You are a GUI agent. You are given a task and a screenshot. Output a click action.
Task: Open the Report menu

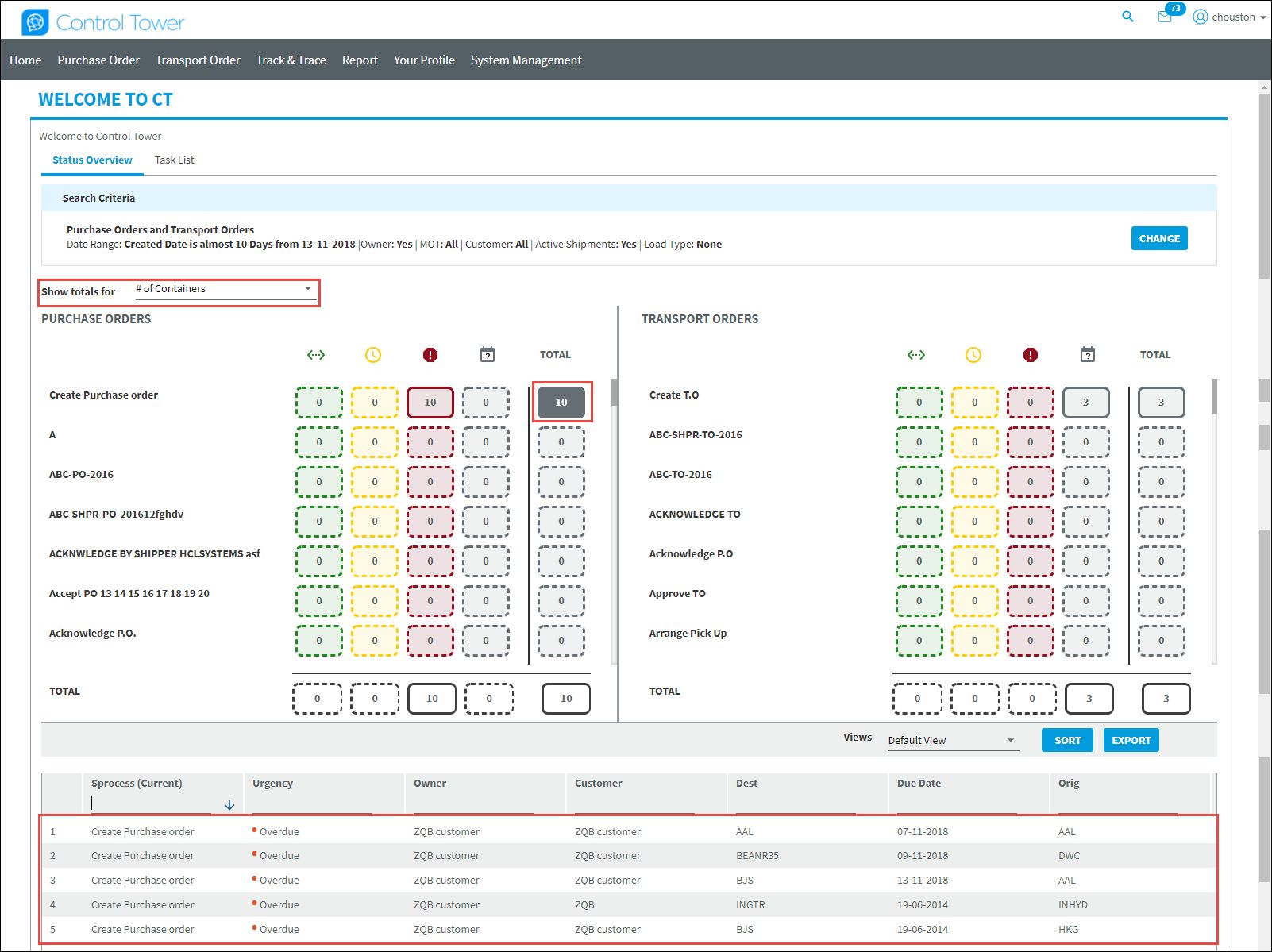pos(360,60)
